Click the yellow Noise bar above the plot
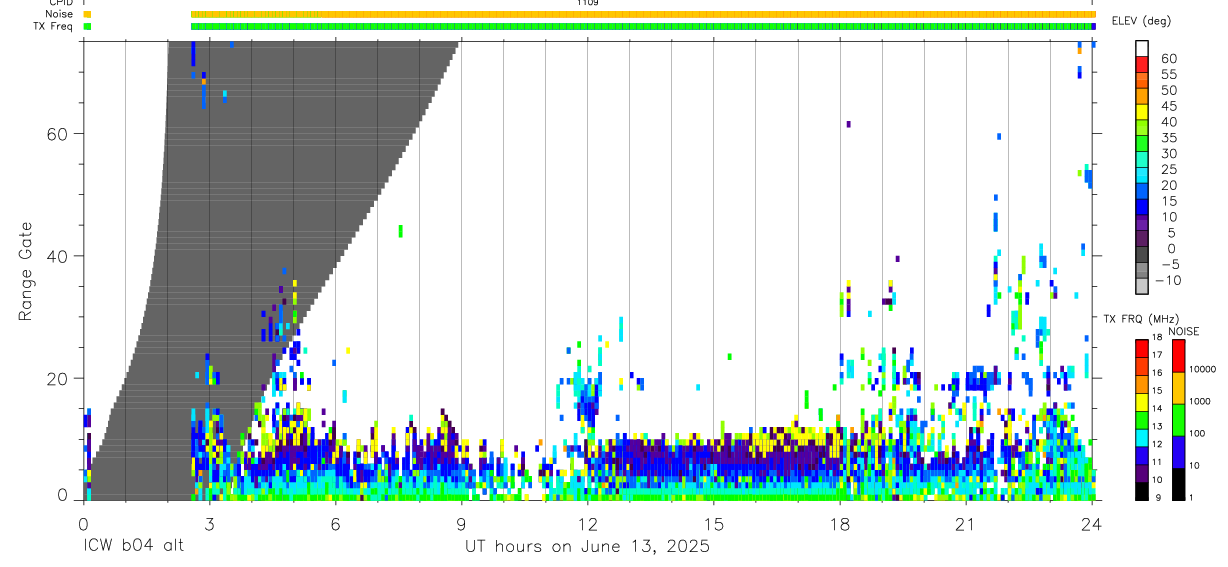1228x567 pixels. (643, 15)
